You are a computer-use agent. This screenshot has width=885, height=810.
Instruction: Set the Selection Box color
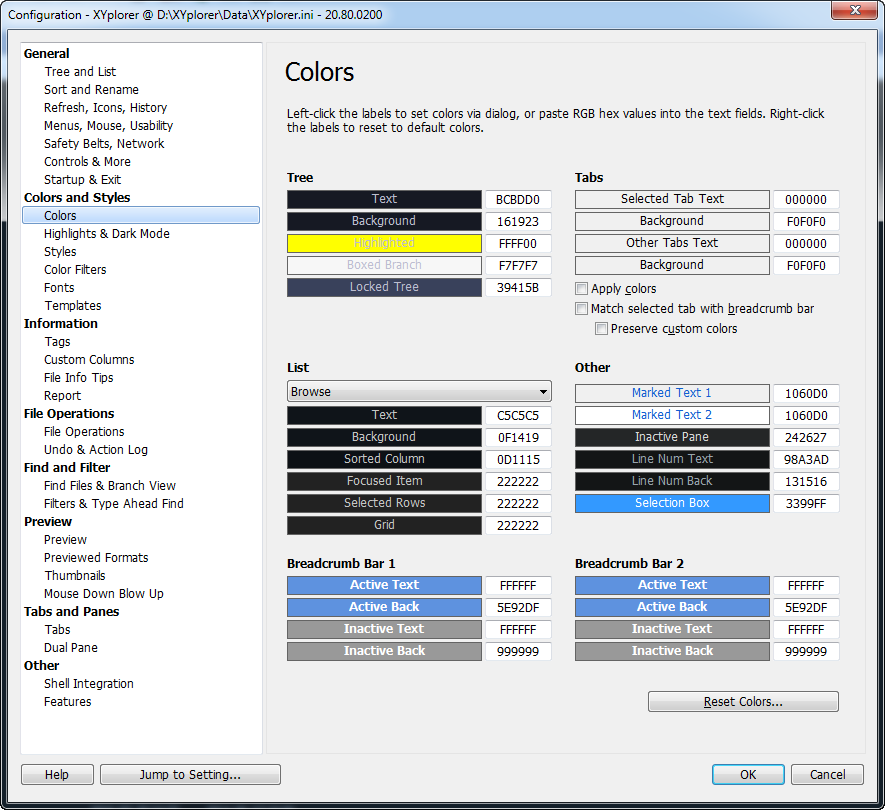[x=671, y=503]
